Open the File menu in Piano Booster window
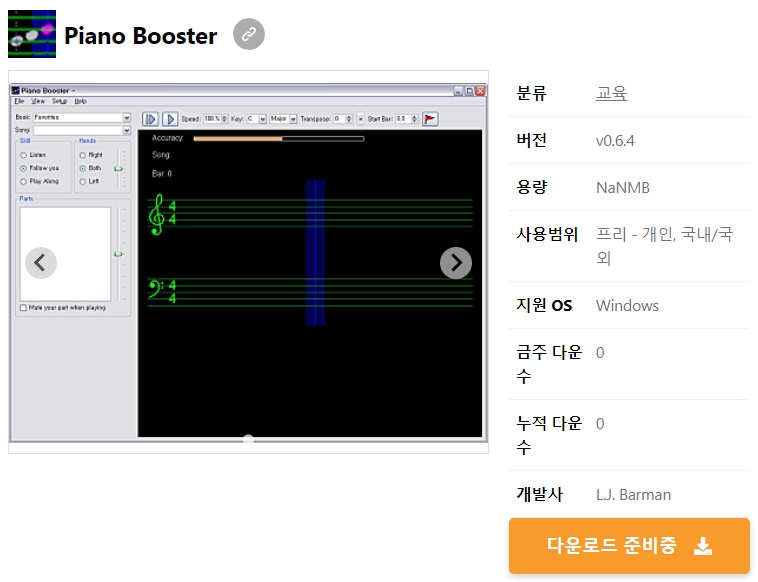 click(19, 101)
